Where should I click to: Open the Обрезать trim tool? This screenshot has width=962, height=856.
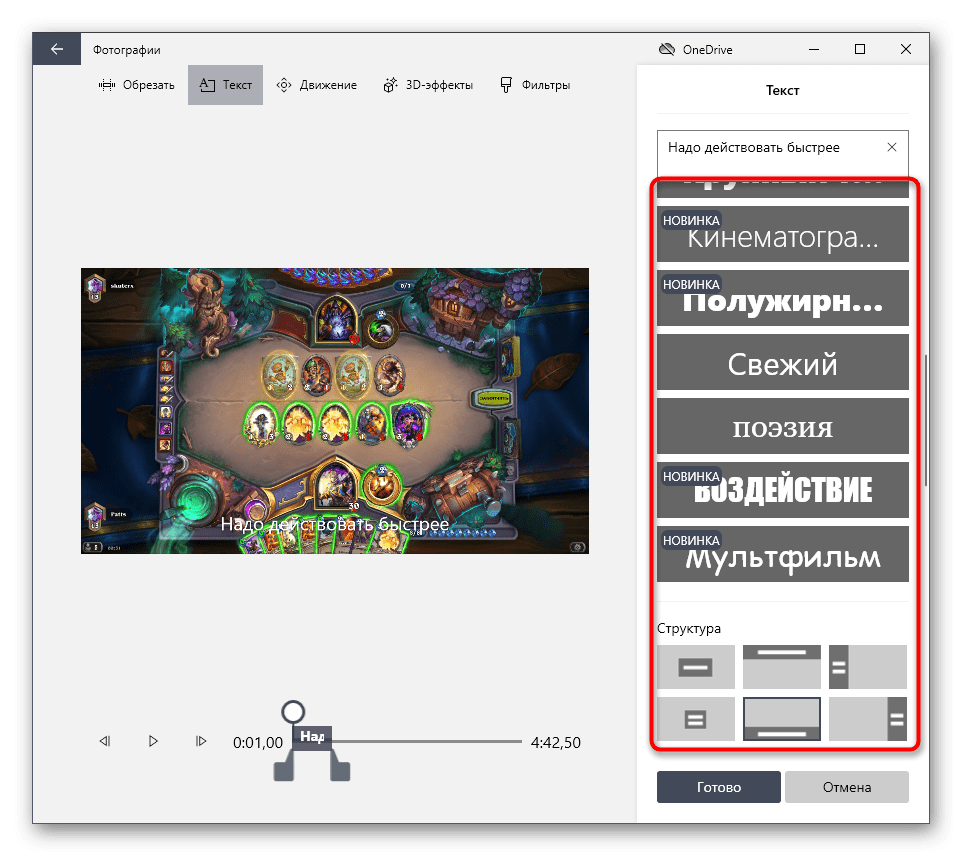pyautogui.click(x=137, y=85)
